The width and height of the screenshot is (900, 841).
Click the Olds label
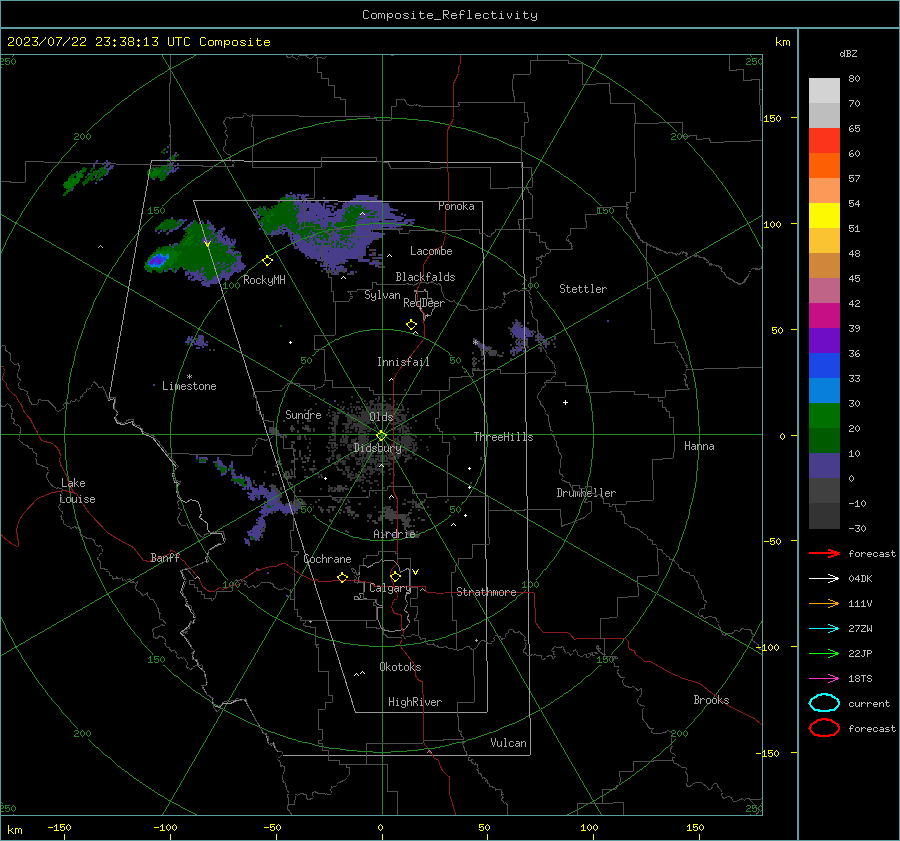(x=381, y=417)
